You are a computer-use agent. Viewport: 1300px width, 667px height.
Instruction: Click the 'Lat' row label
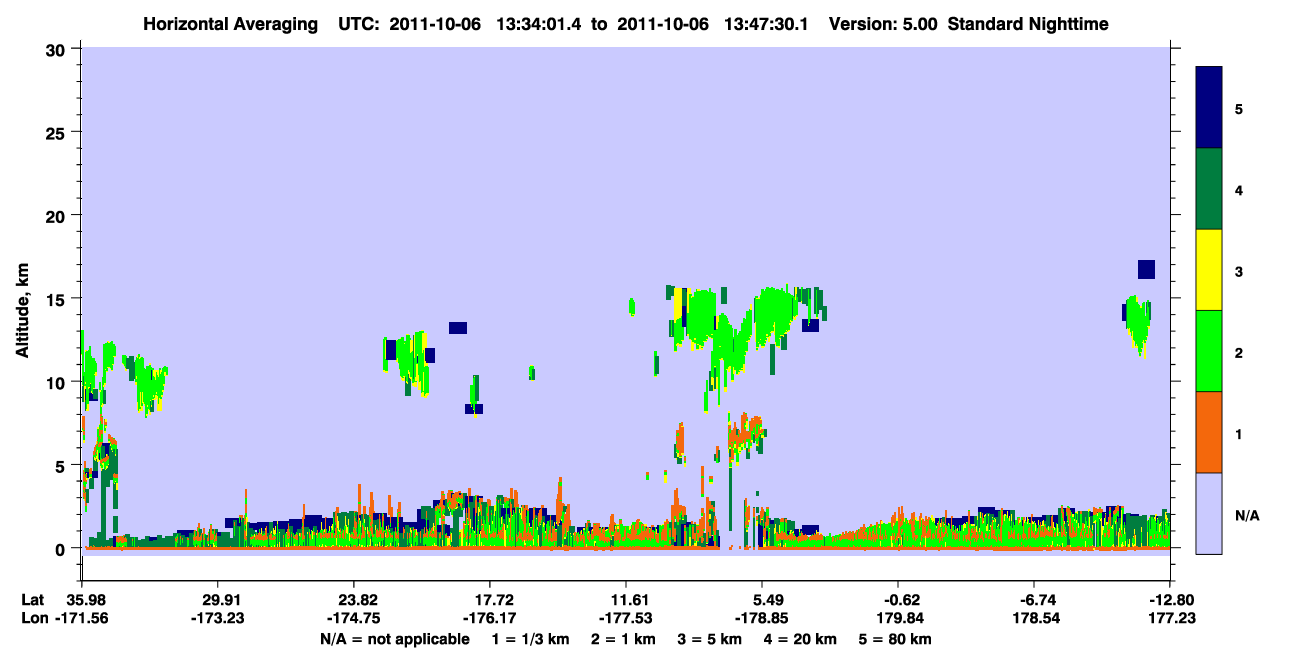(x=32, y=600)
